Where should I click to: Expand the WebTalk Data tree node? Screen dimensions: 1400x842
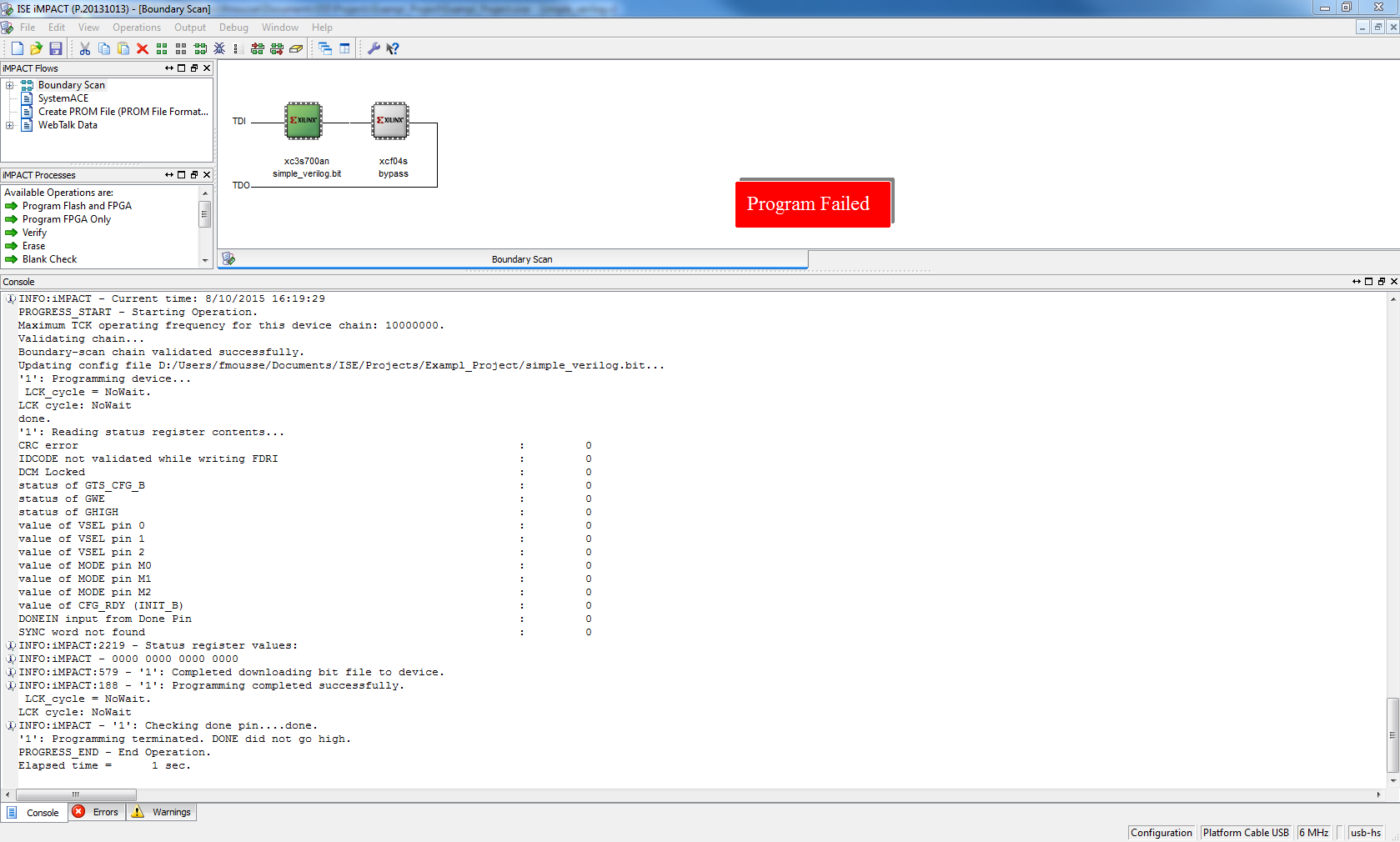9,125
